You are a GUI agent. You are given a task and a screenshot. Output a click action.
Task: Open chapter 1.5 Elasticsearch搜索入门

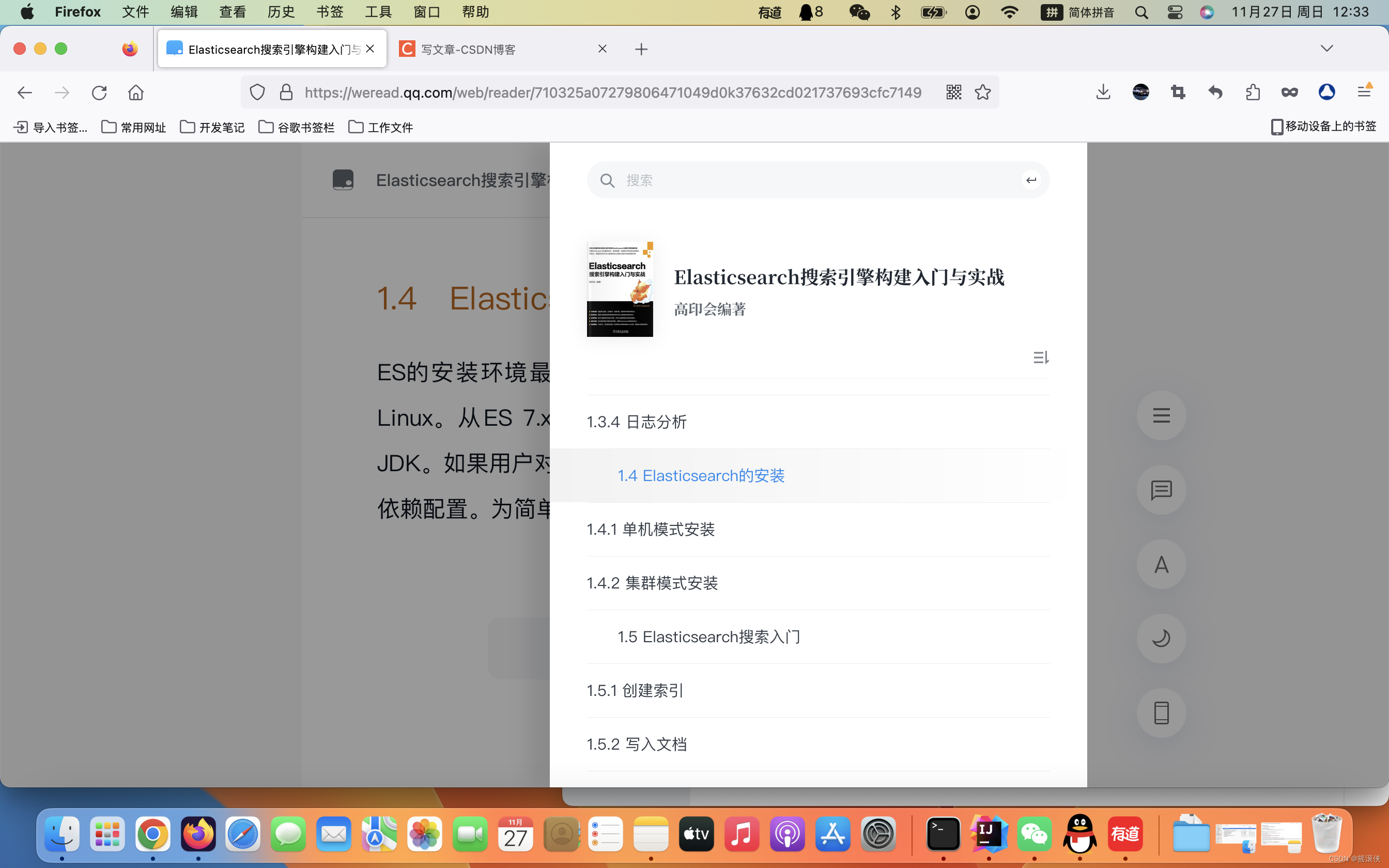point(818,637)
